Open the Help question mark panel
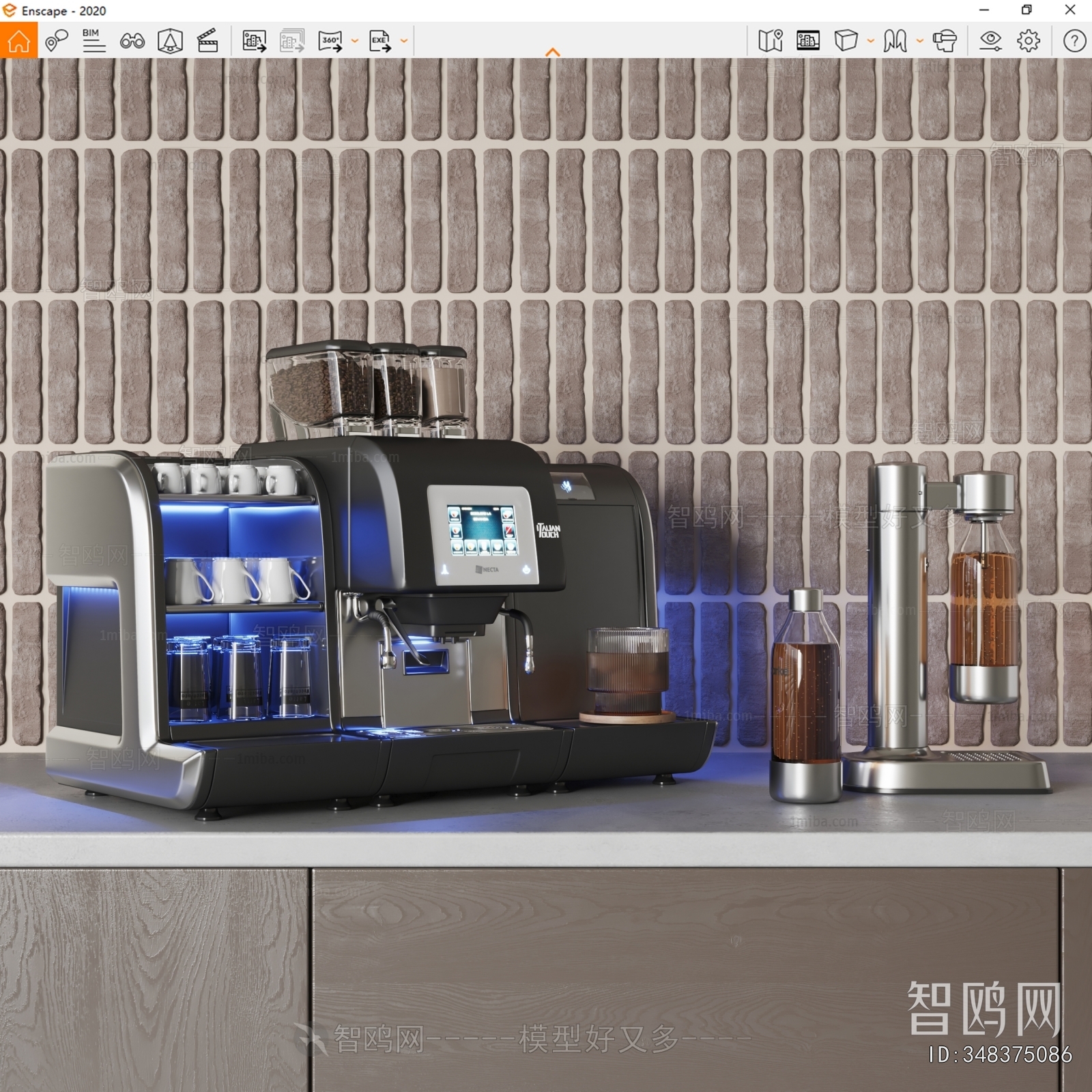 point(1074,41)
